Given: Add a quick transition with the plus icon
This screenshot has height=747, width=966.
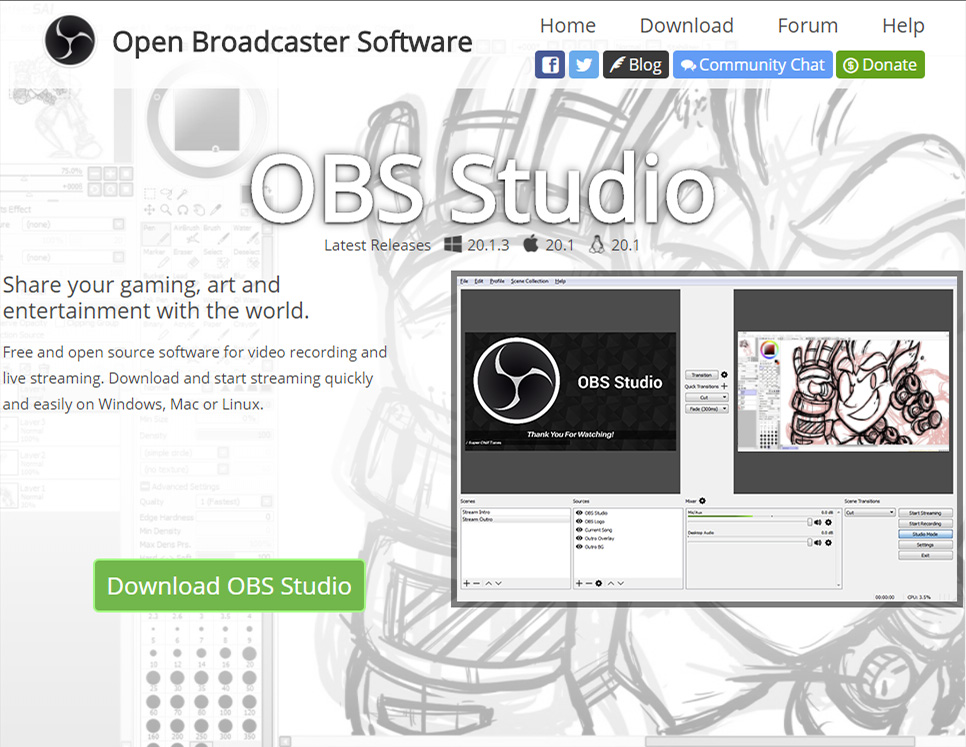Looking at the screenshot, I should pyautogui.click(x=724, y=386).
